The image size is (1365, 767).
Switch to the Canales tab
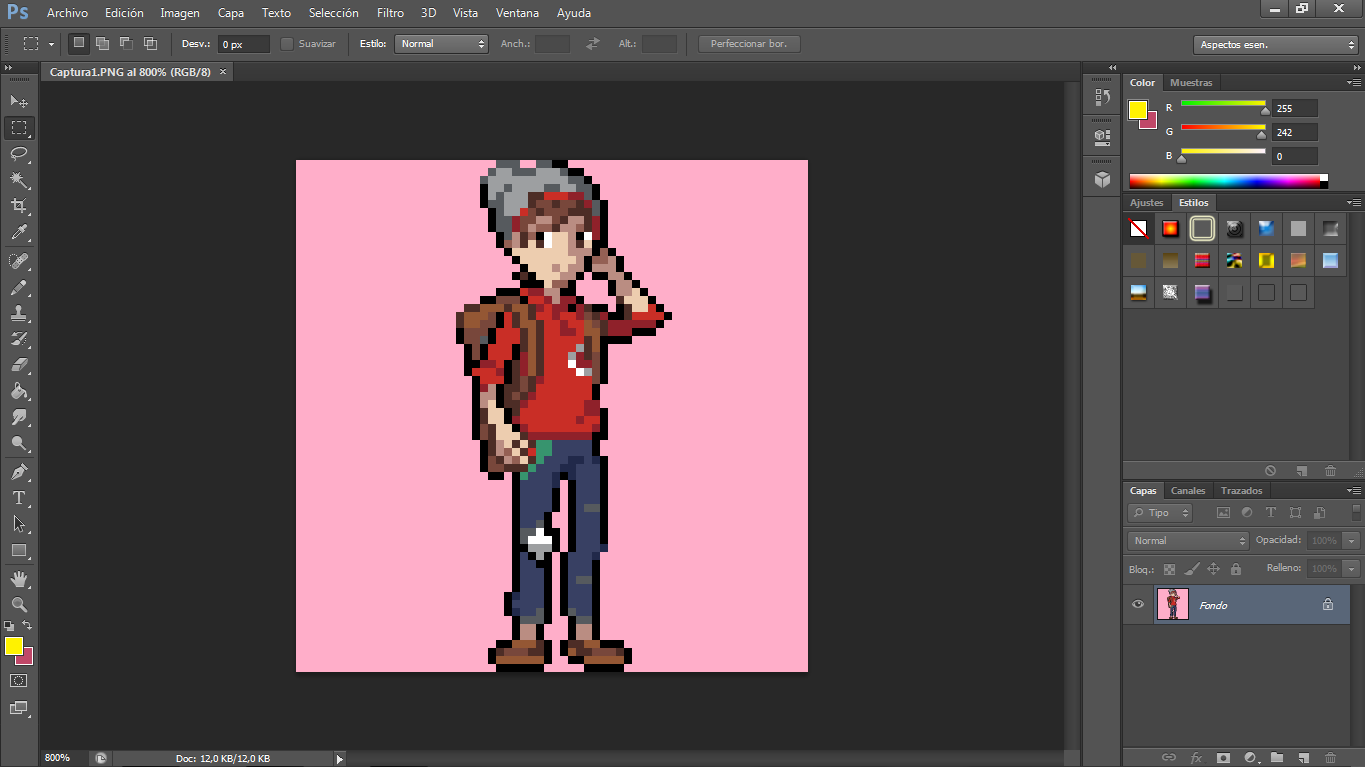click(1188, 491)
